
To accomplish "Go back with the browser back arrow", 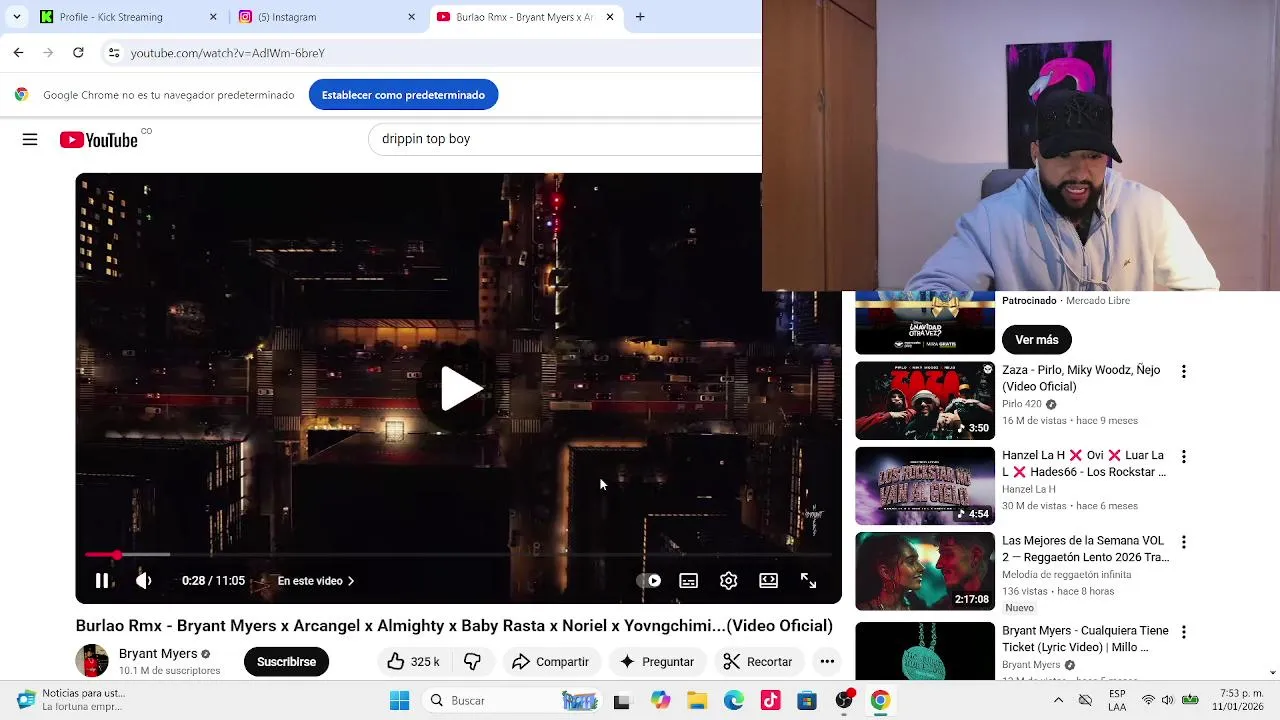I will (18, 52).
